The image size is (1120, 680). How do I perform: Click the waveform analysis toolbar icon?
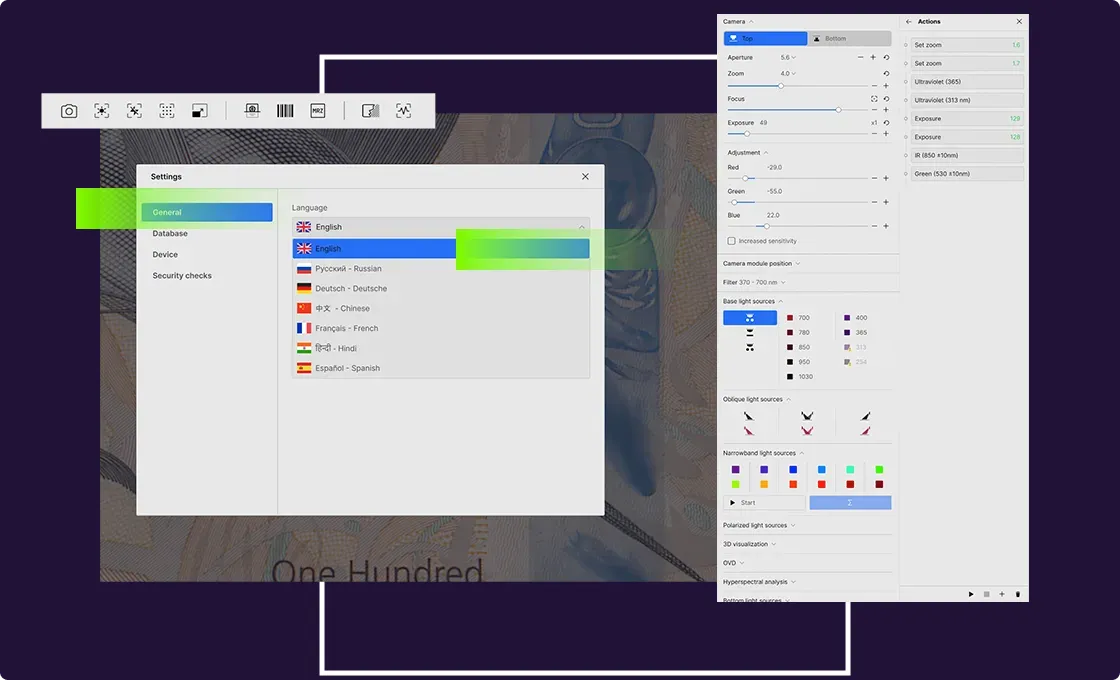pyautogui.click(x=403, y=111)
